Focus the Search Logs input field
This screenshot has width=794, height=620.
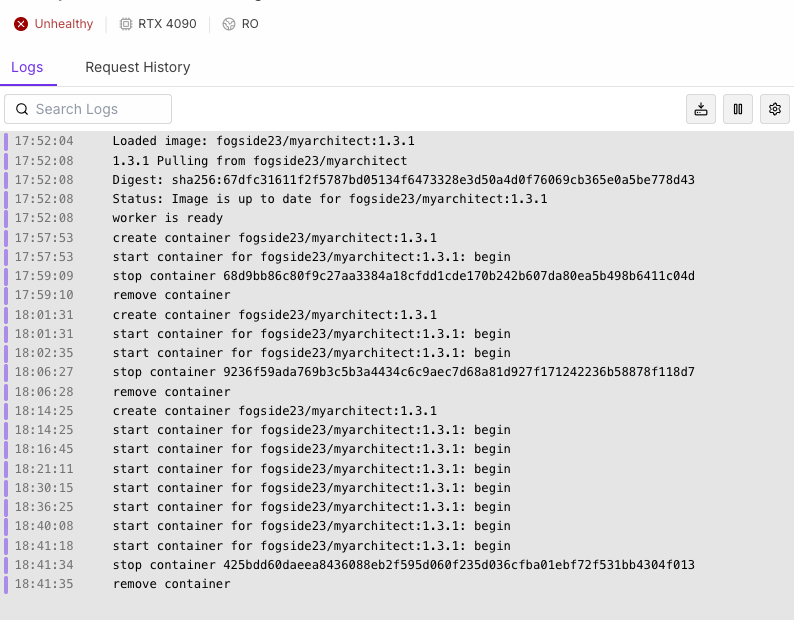coord(98,109)
